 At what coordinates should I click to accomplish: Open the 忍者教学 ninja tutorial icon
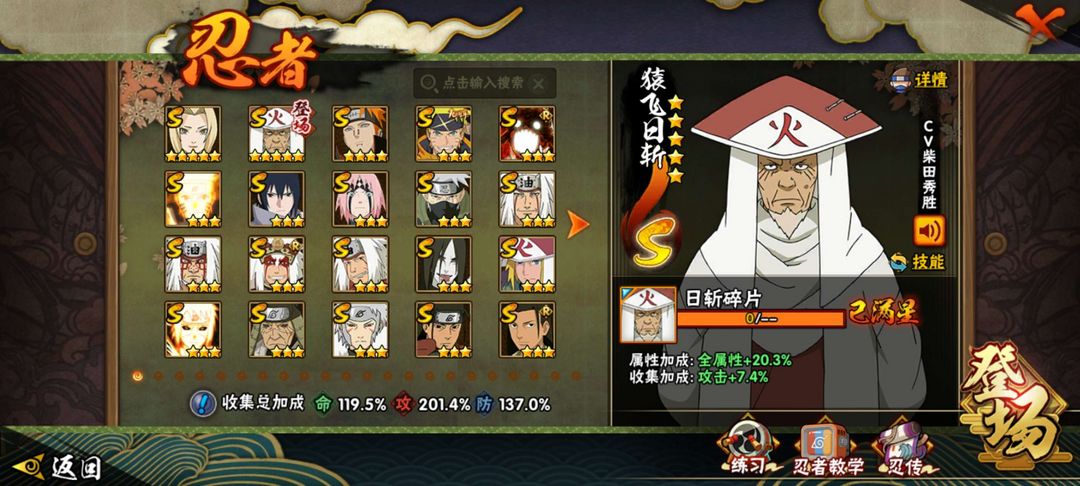[x=828, y=449]
